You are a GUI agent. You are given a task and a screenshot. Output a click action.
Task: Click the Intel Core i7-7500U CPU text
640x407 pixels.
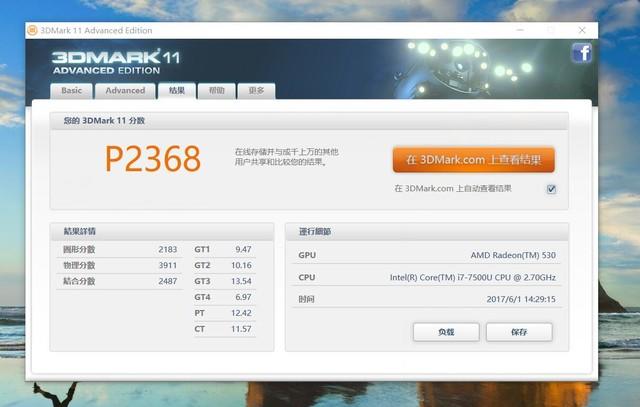473,278
